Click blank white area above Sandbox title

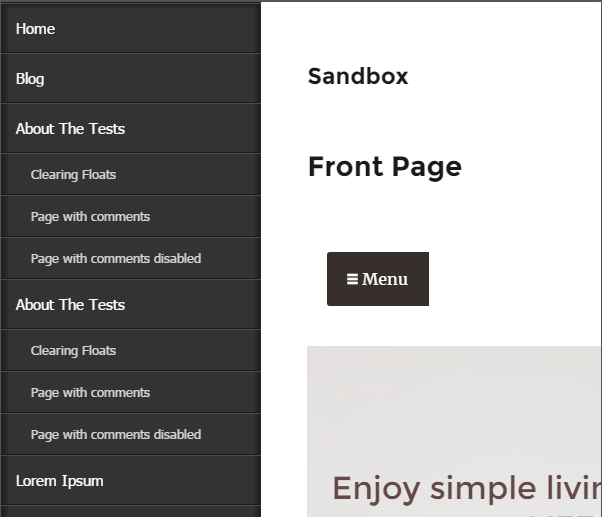pos(430,31)
